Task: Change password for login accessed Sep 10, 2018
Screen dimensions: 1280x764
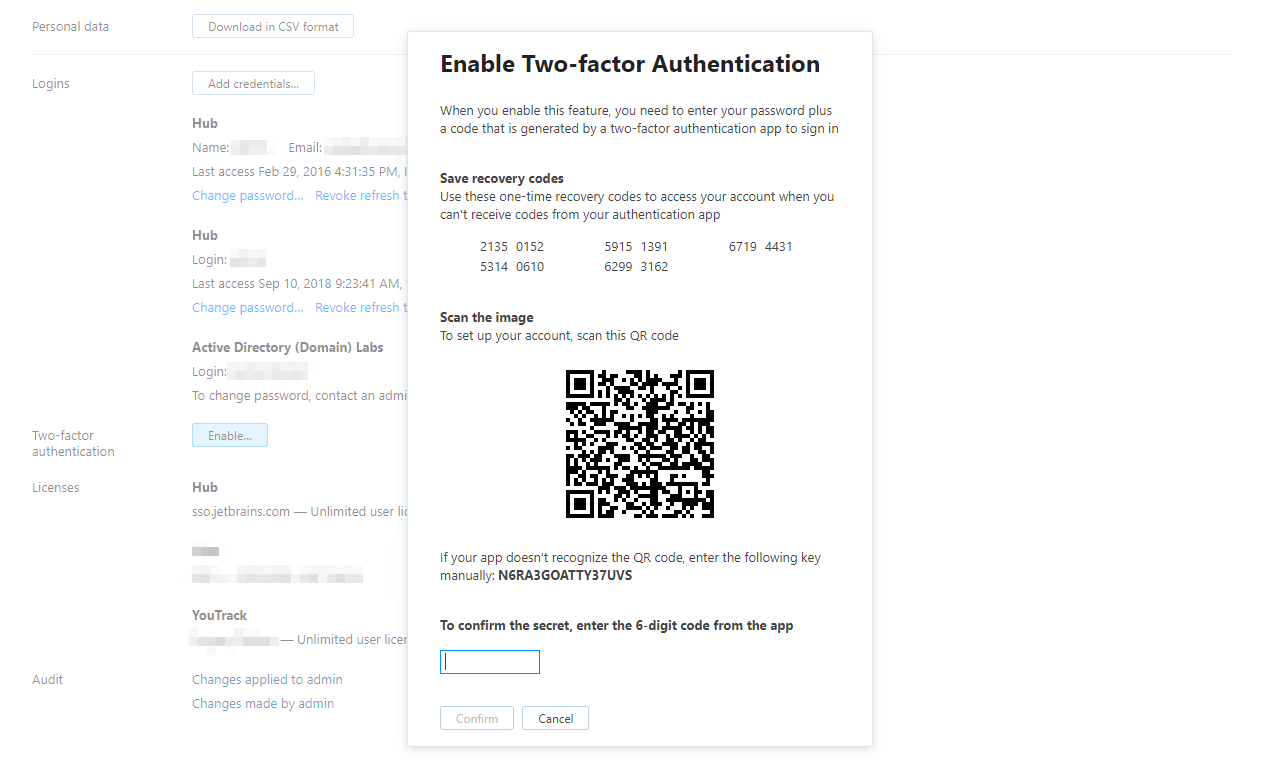Action: pos(248,307)
